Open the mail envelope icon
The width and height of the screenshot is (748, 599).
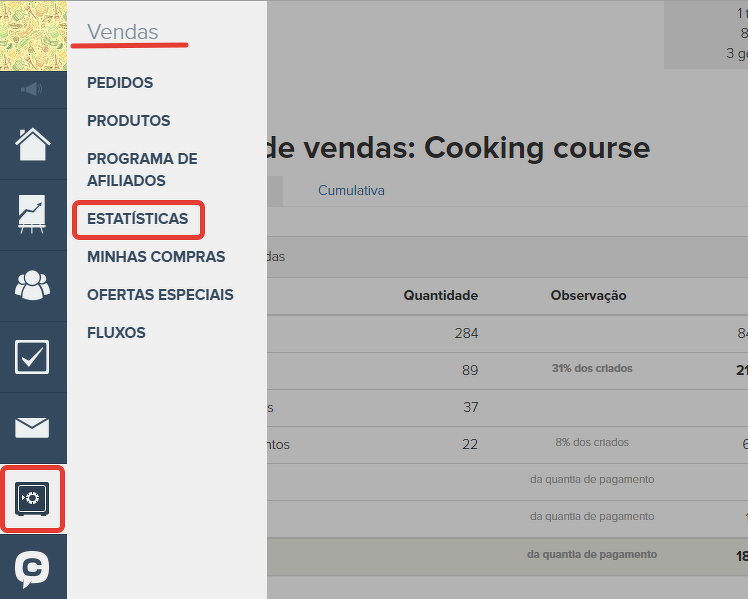click(33, 428)
